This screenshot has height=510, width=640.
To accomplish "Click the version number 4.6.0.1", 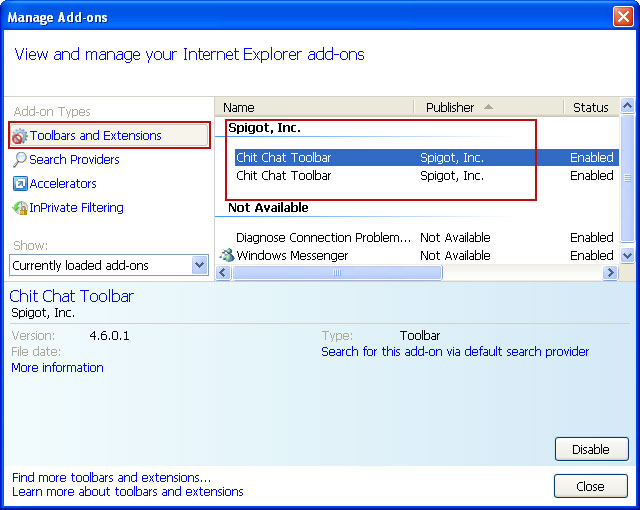I will point(109,336).
